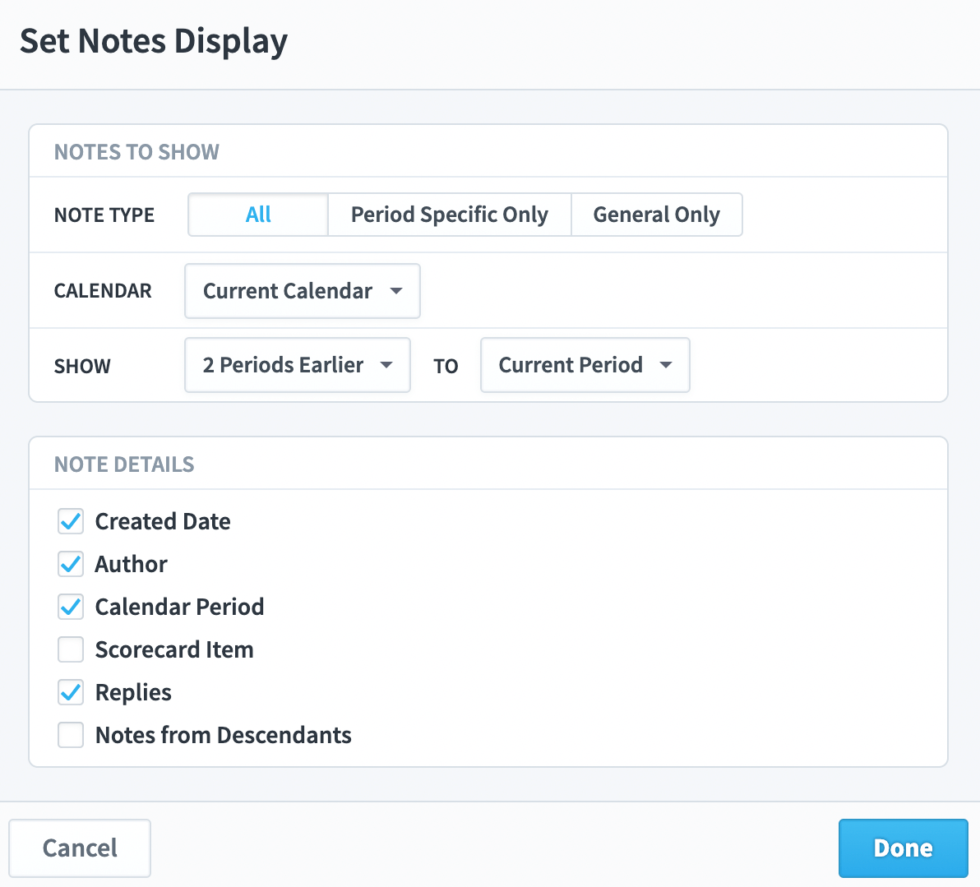Click the Set Notes Display title
The image size is (980, 887).
click(x=154, y=41)
